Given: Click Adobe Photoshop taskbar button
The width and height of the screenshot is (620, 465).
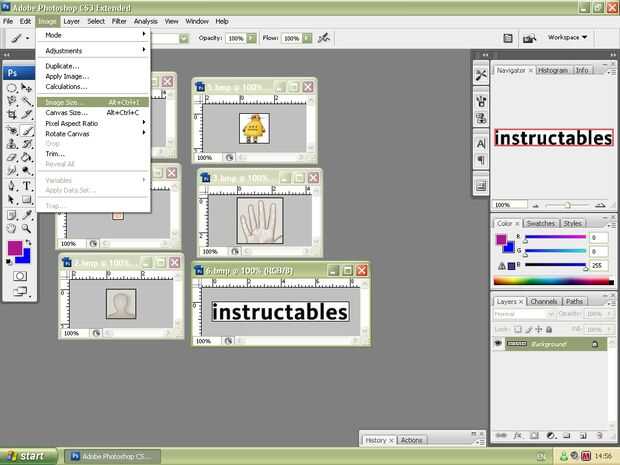Looking at the screenshot, I should 112,456.
